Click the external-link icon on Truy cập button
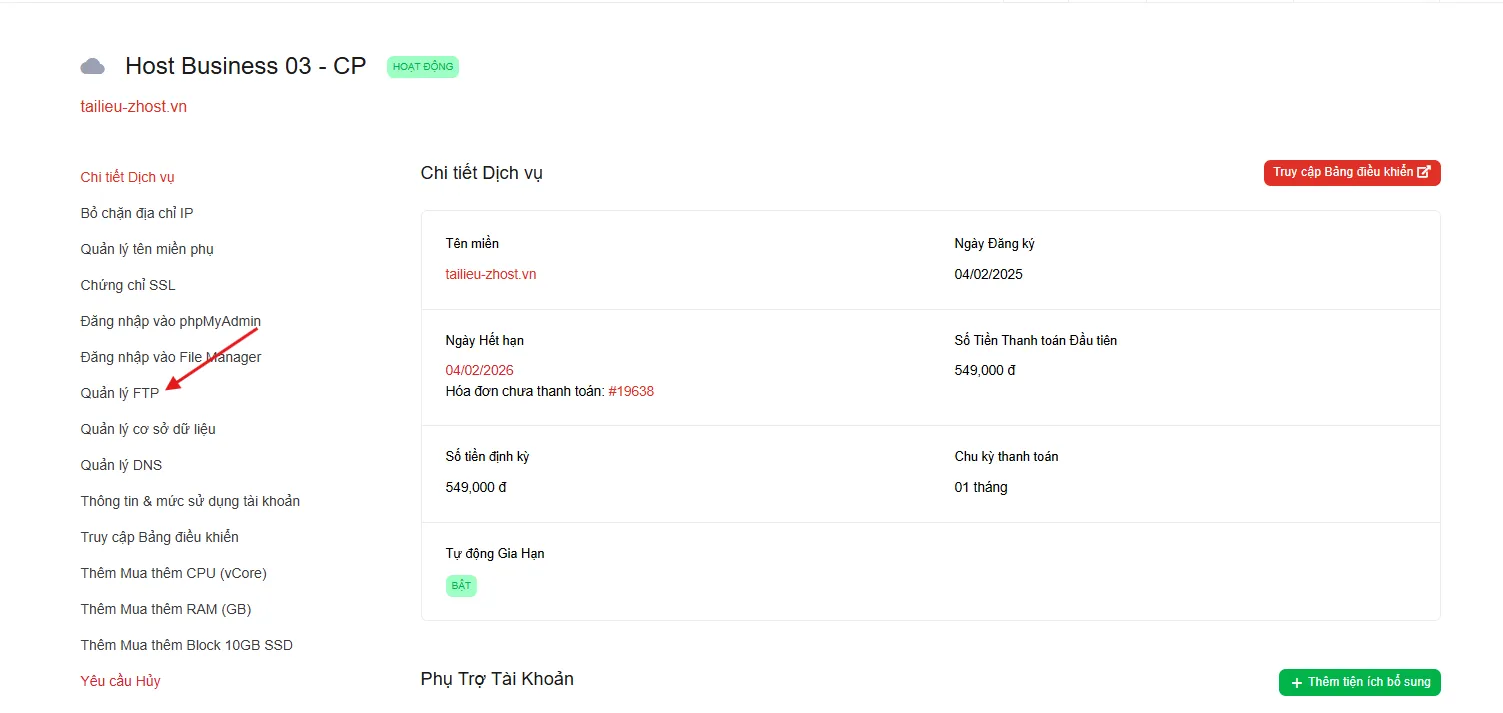The width and height of the screenshot is (1503, 713). tap(1424, 172)
